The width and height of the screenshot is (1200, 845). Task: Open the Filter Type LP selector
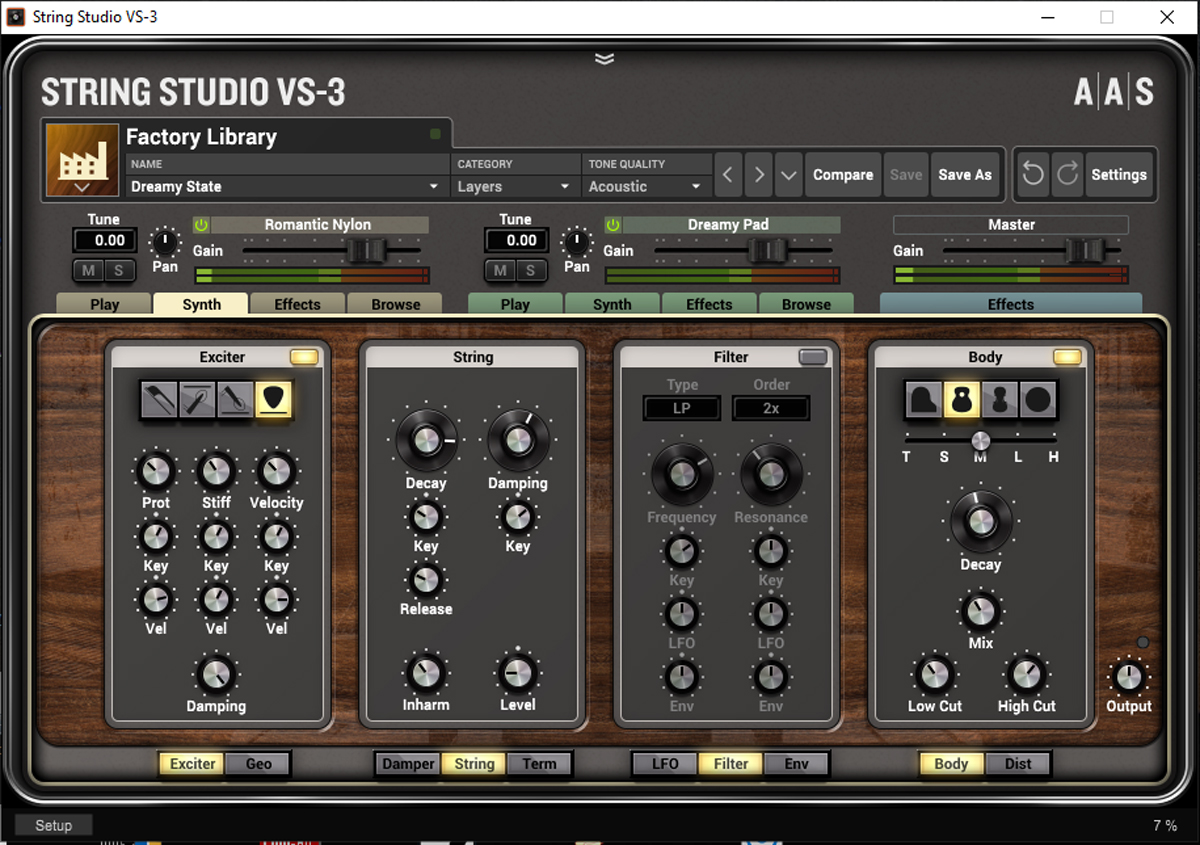[x=681, y=408]
